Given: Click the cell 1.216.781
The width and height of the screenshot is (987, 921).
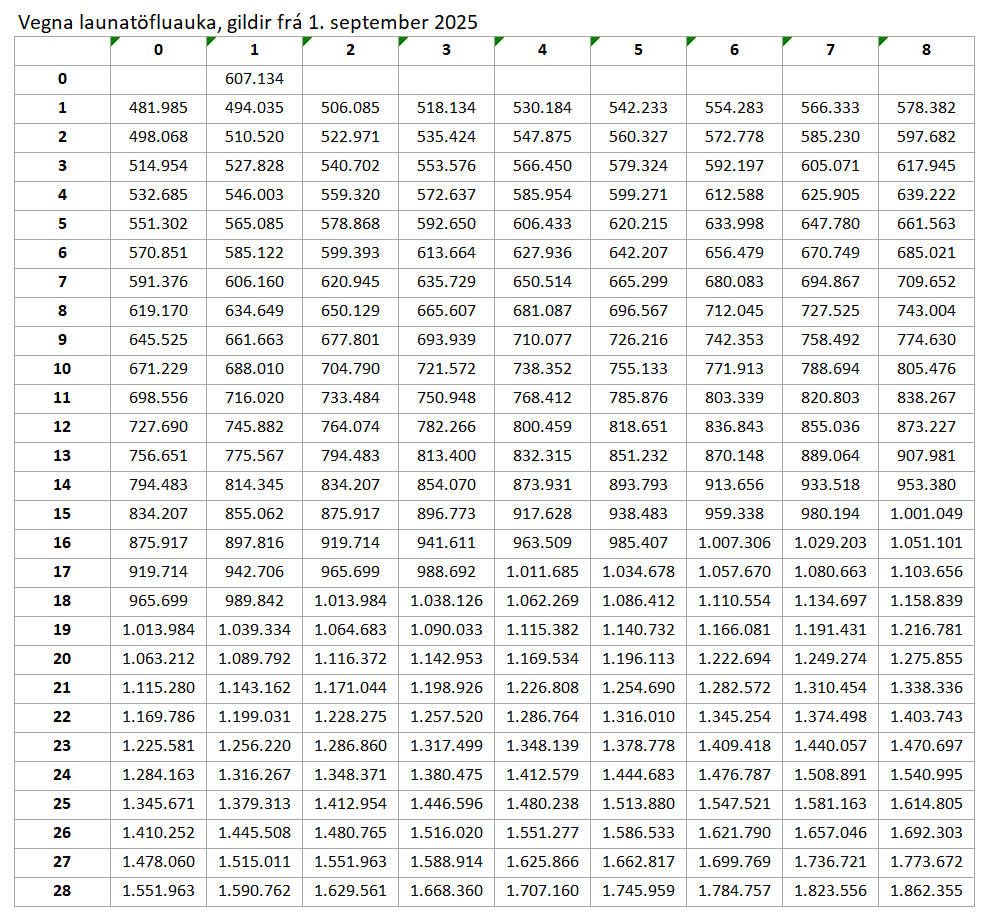Looking at the screenshot, I should pyautogui.click(x=927, y=630).
